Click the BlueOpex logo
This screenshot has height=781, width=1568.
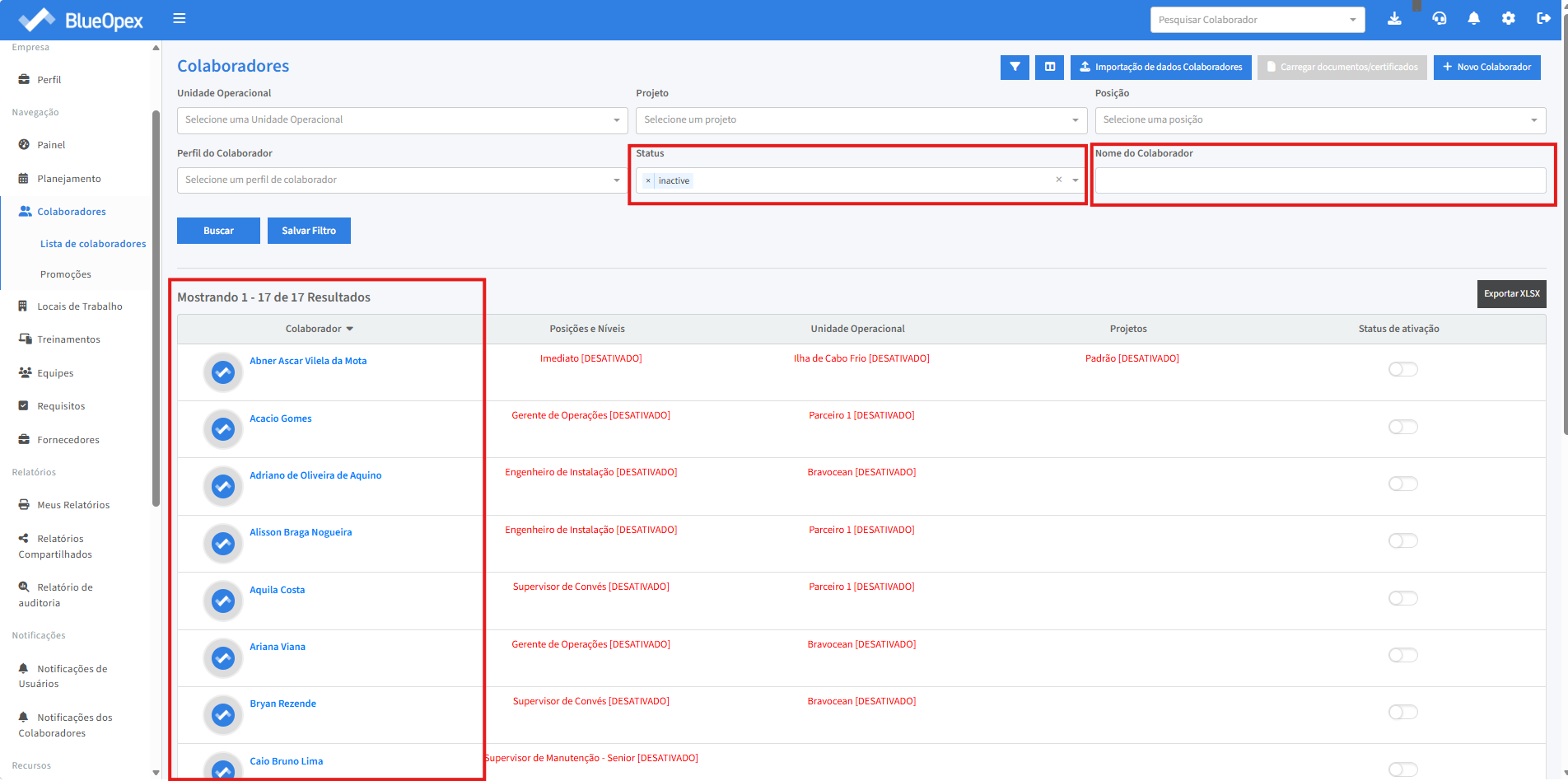point(81,20)
